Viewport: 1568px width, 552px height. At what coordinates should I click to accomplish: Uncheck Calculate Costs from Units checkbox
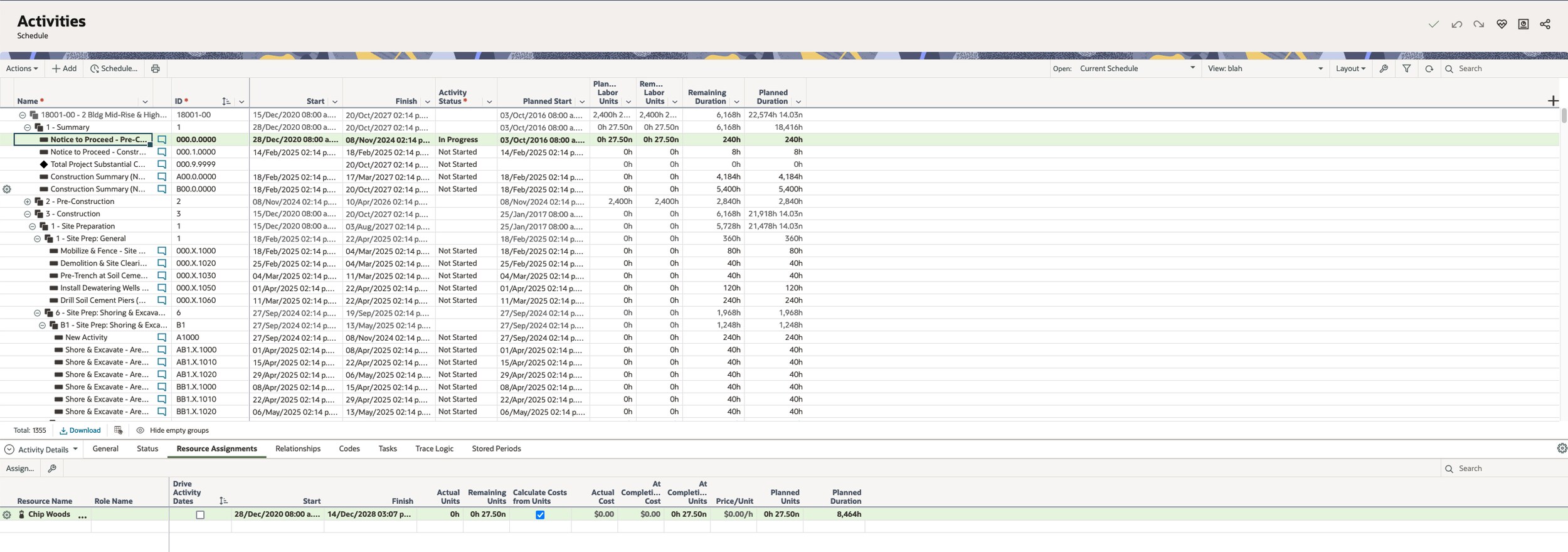(x=539, y=515)
